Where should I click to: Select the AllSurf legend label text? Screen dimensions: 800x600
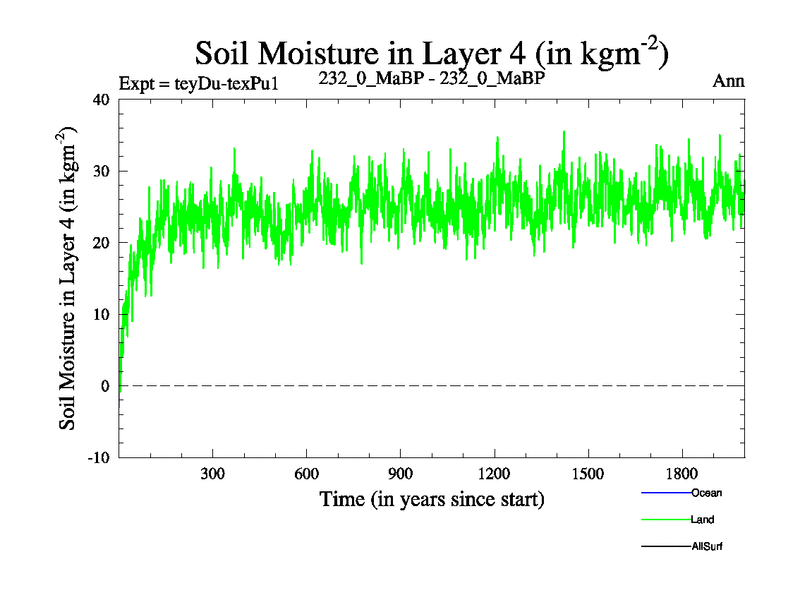click(x=706, y=547)
